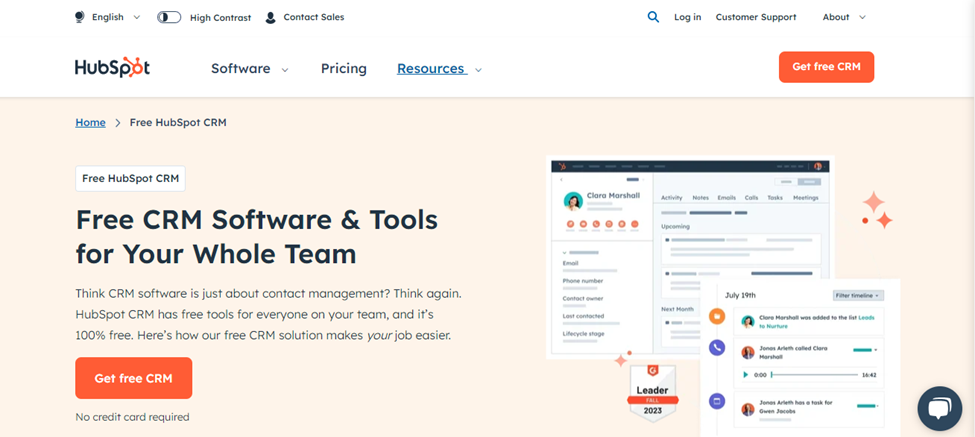Open the Filter timeline dropdown
The height and width of the screenshot is (437, 975).
858,295
